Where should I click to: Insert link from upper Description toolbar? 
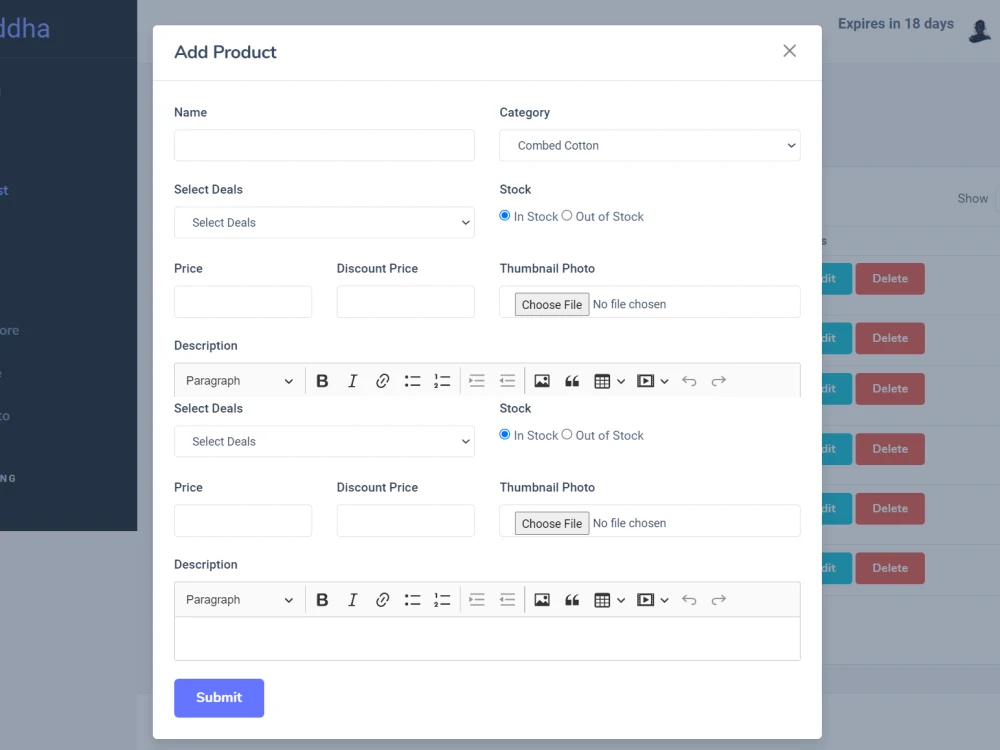(x=382, y=381)
